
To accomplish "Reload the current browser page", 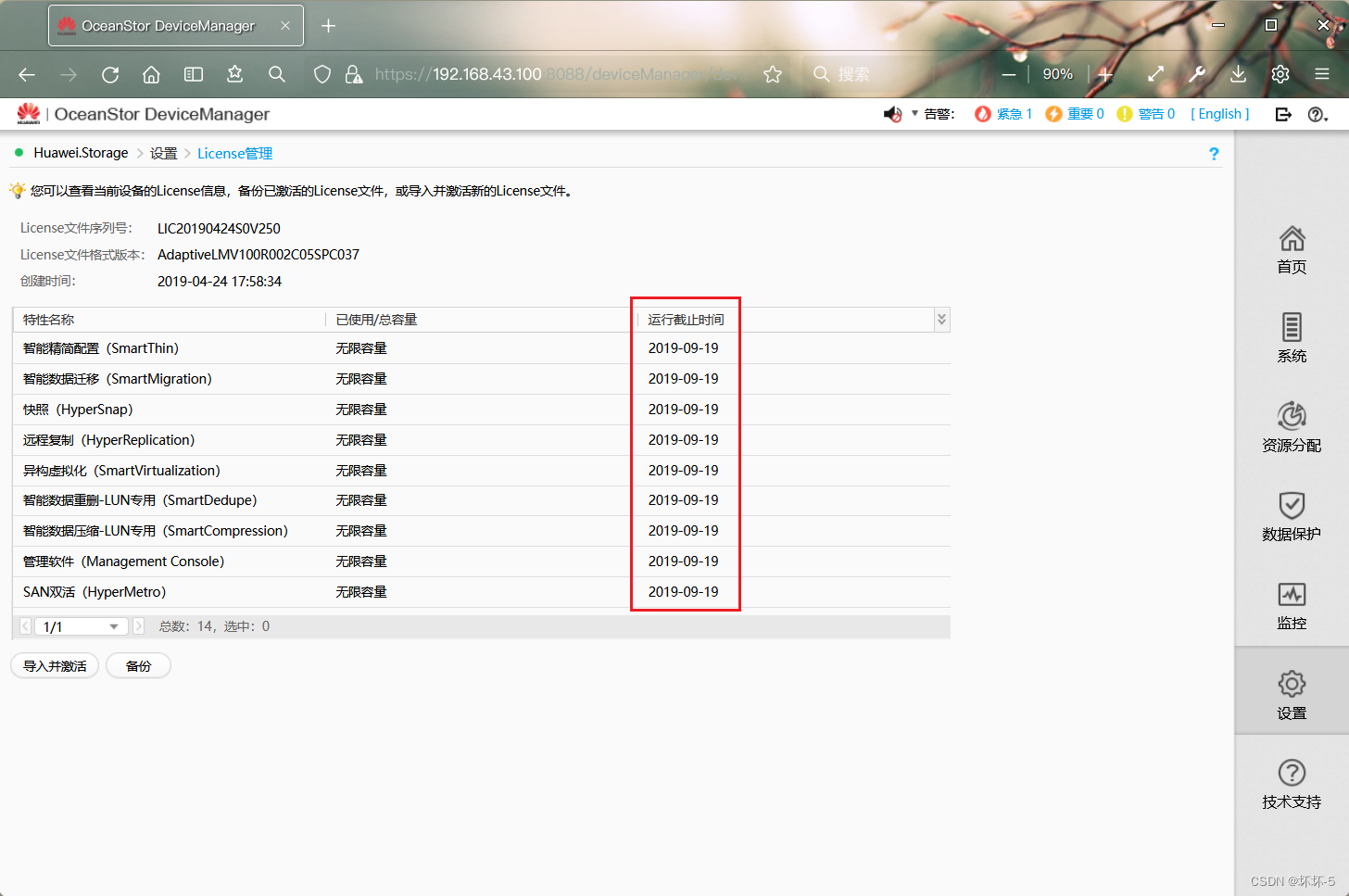I will click(110, 74).
